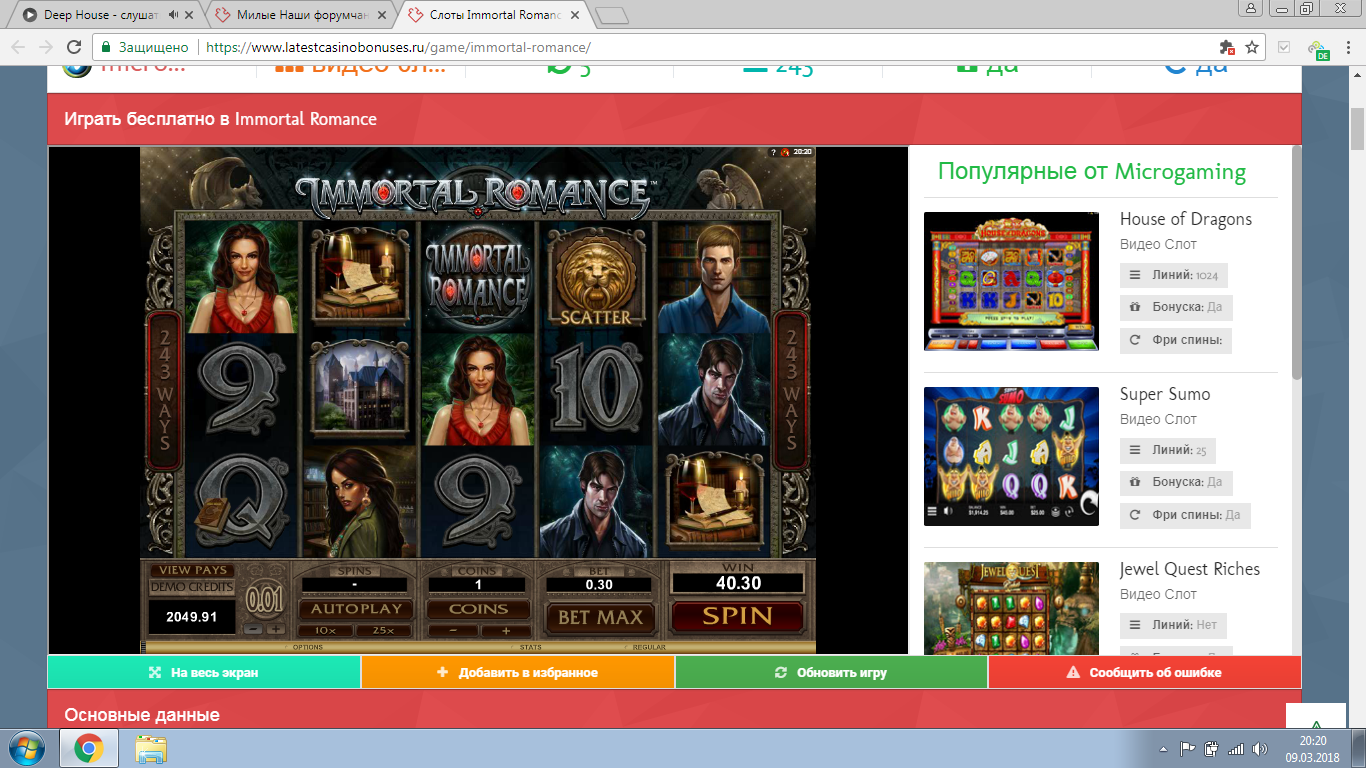Decrease coin size with minus under 0.01
The width and height of the screenshot is (1366, 768).
pyautogui.click(x=254, y=630)
